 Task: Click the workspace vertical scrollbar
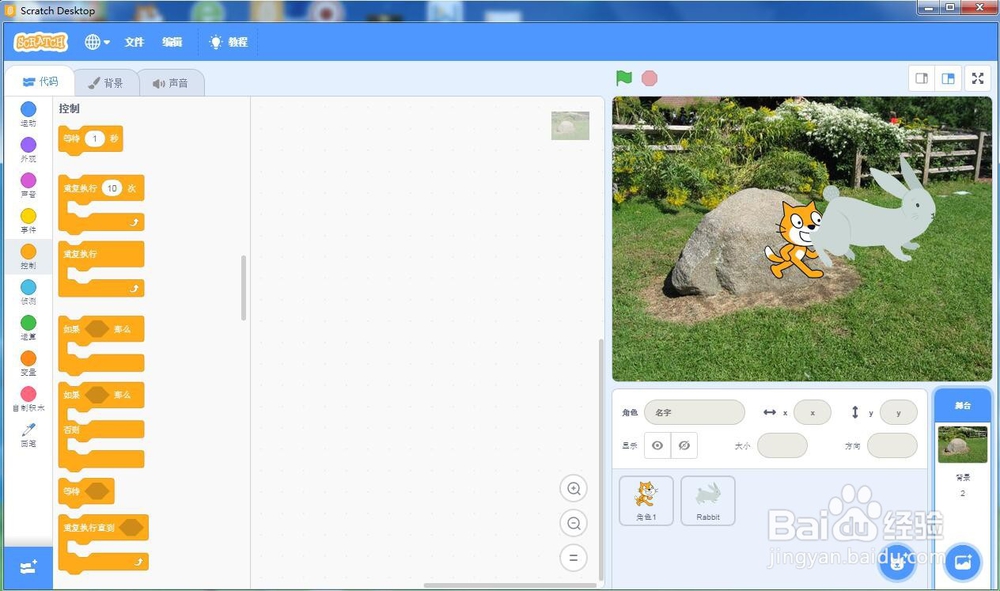point(600,461)
